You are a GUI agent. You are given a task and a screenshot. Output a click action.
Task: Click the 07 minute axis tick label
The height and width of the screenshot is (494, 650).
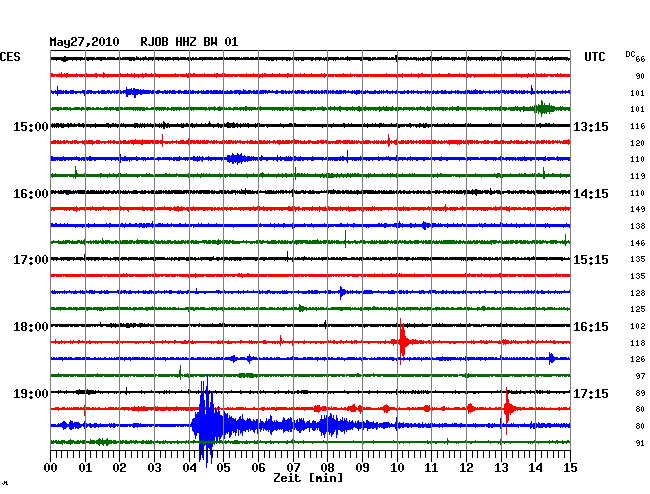coord(293,468)
